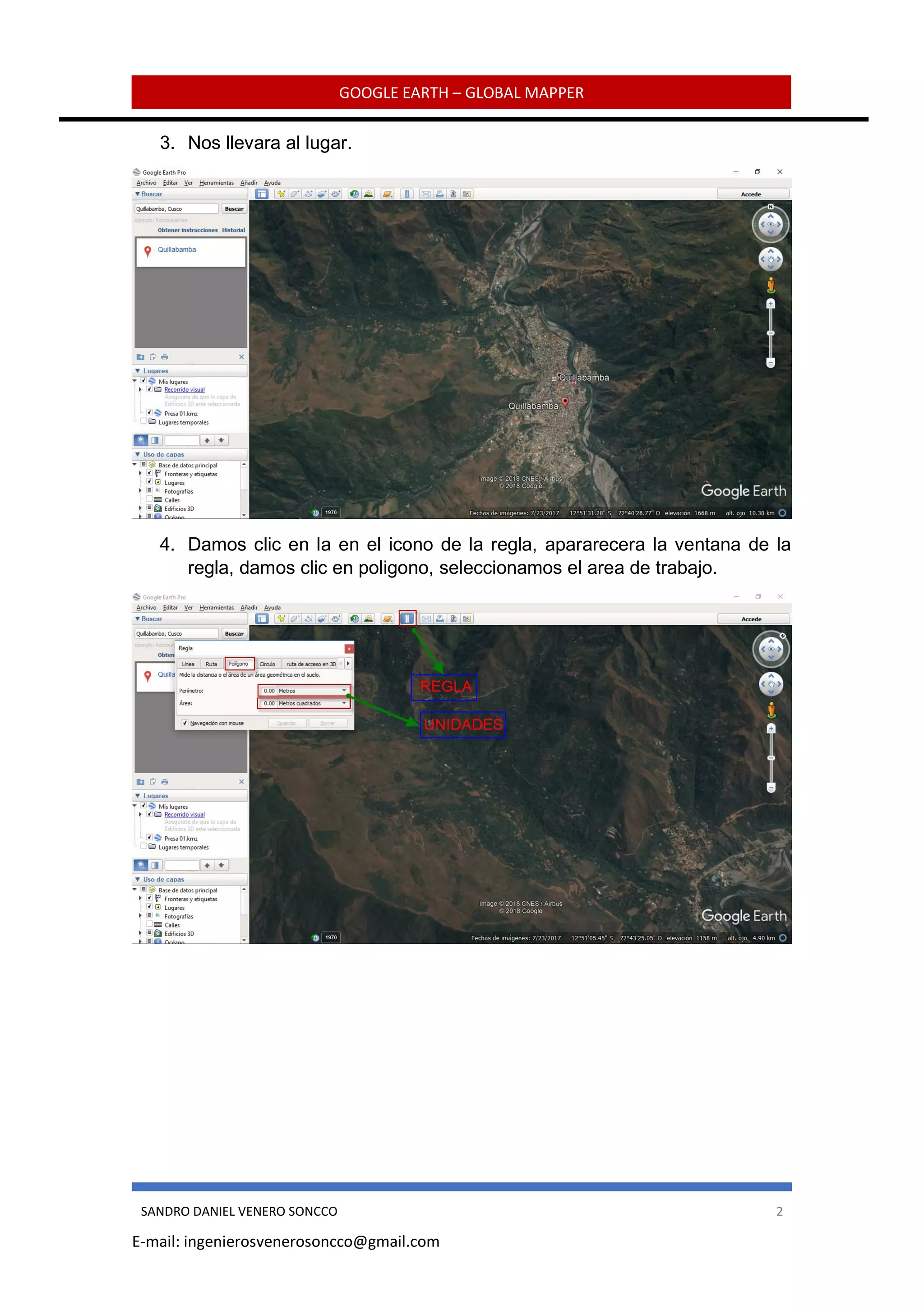The width and height of the screenshot is (924, 1306).
Task: Uncheck Presa 01.kmz checkbox in step 3 screenshot
Action: pos(150,413)
